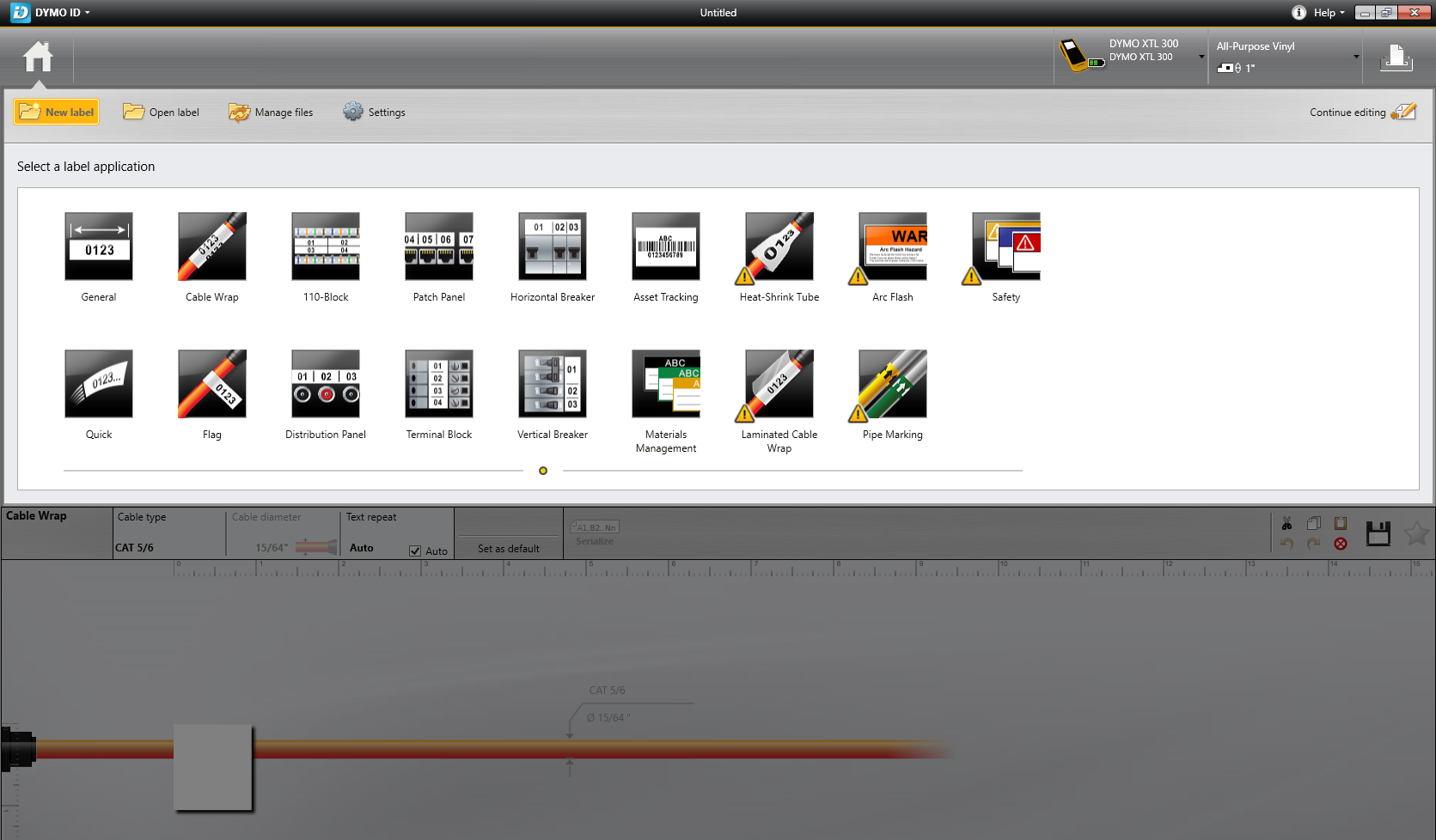Screen dimensions: 1436x840
Task: Click the 'Select a label application' heading
Action: [86, 167]
